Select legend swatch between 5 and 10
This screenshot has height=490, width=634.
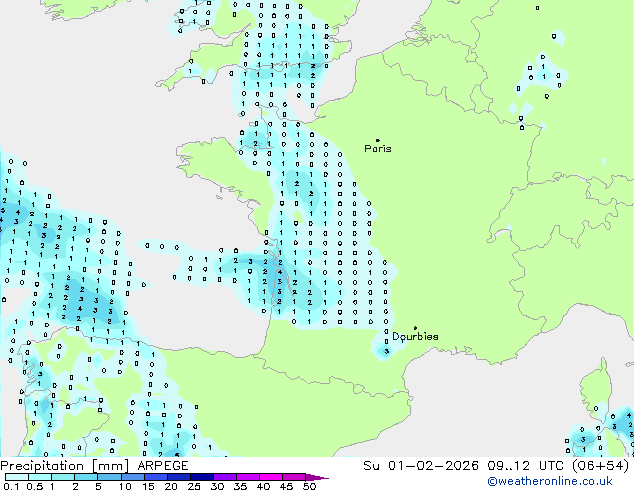109,477
